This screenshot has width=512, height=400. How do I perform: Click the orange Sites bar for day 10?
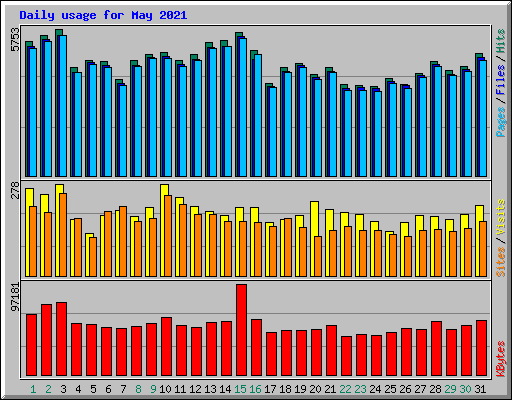[x=168, y=236]
